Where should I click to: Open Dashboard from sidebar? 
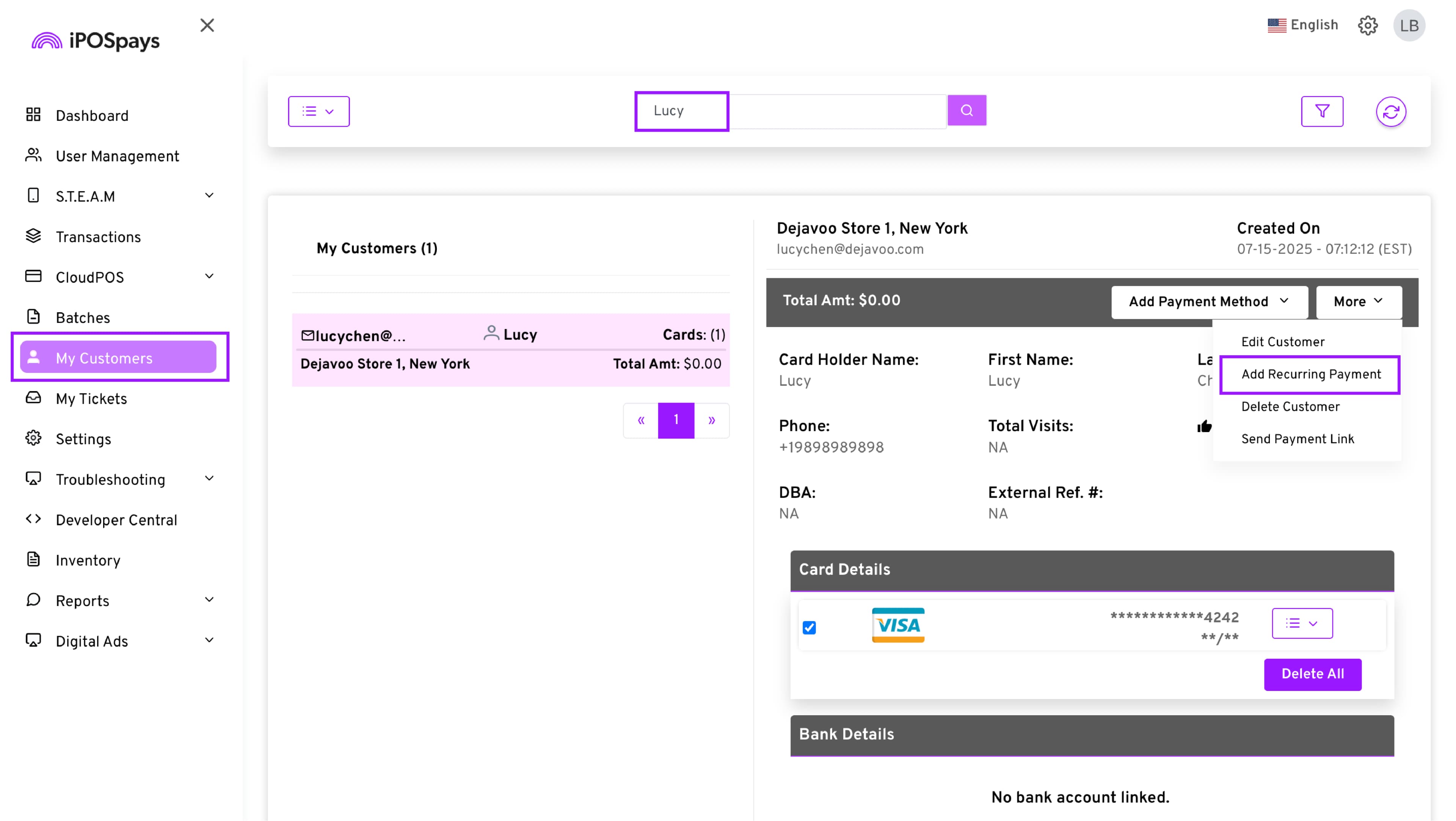tap(91, 116)
